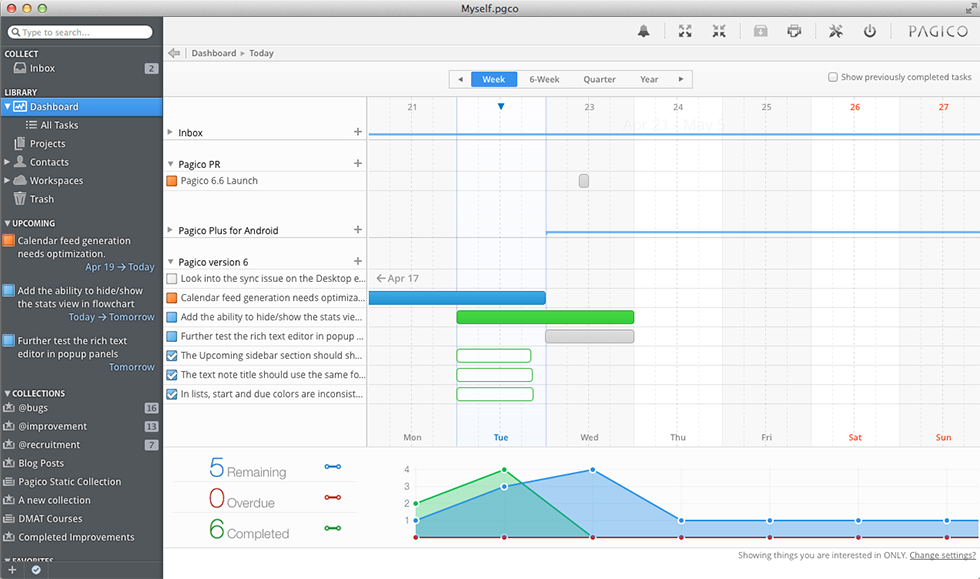Click the Change settings link

coord(942,555)
